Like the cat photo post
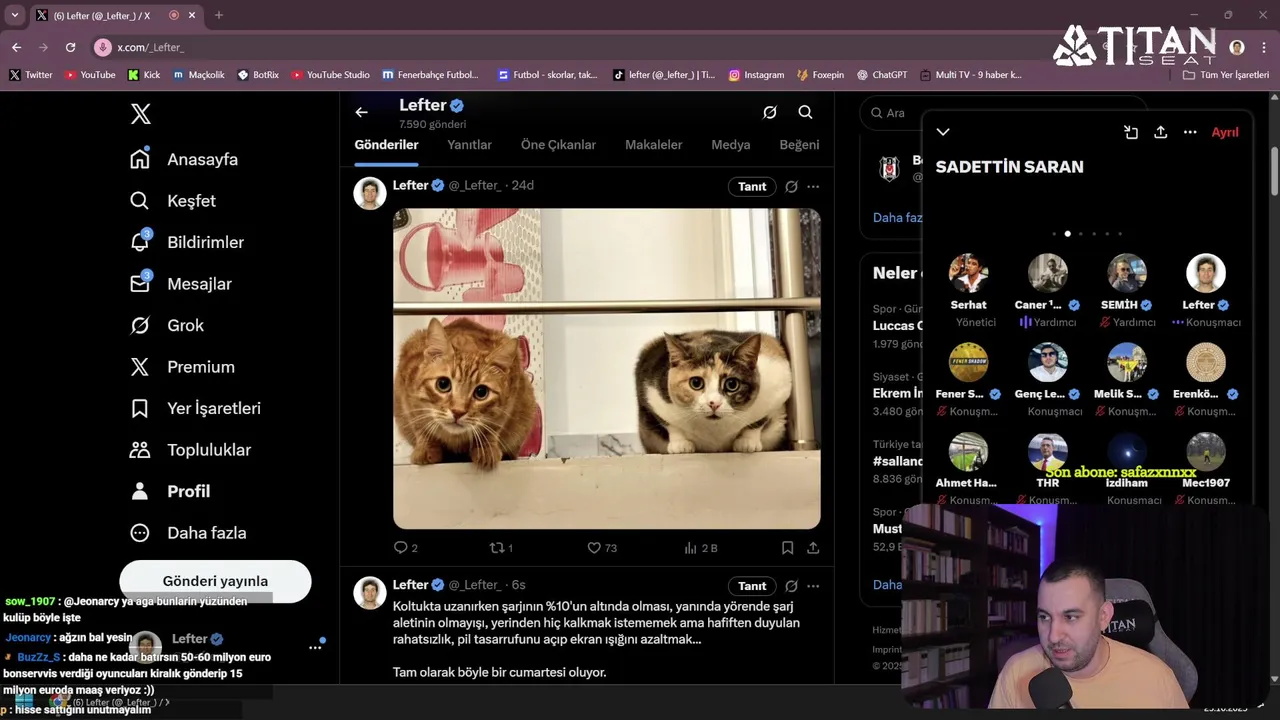The image size is (1280, 720). 601,548
